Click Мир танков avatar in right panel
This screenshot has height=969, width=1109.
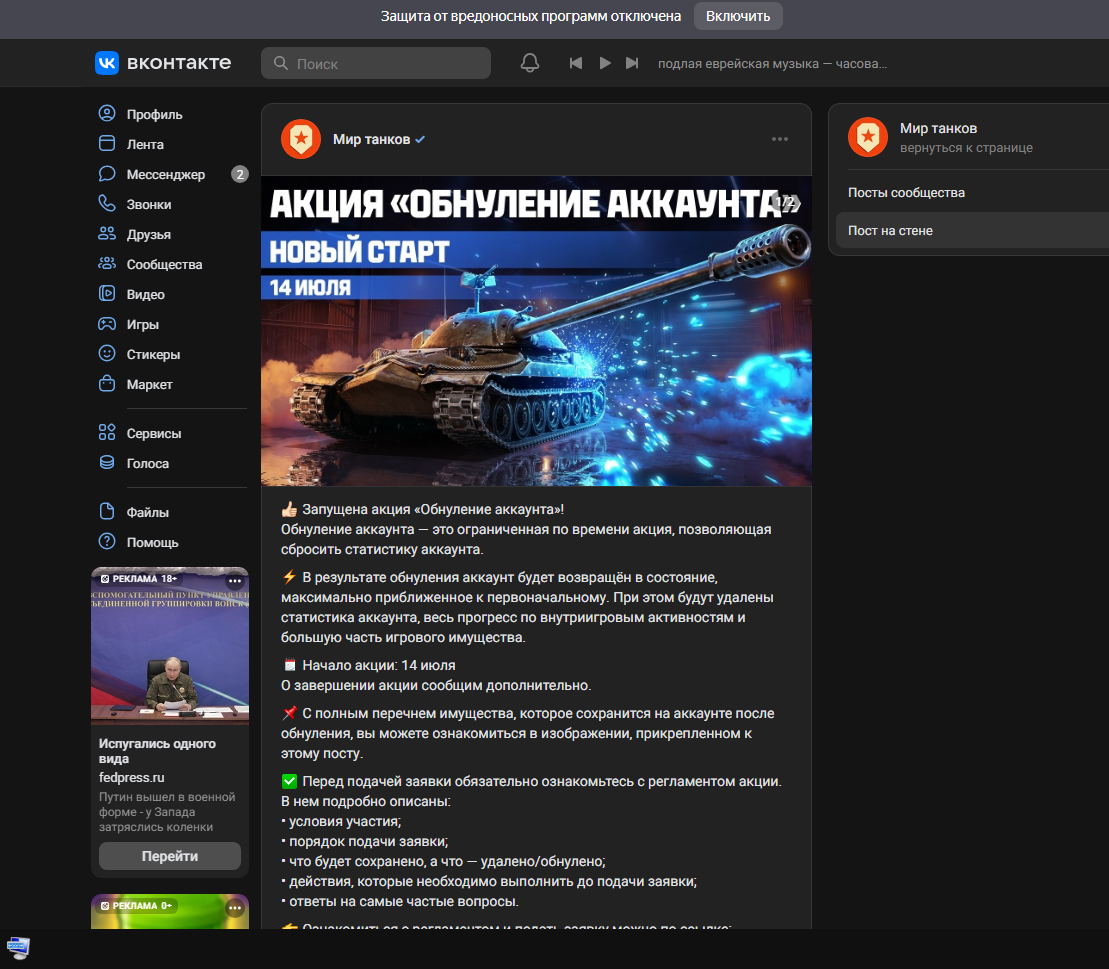tap(868, 137)
